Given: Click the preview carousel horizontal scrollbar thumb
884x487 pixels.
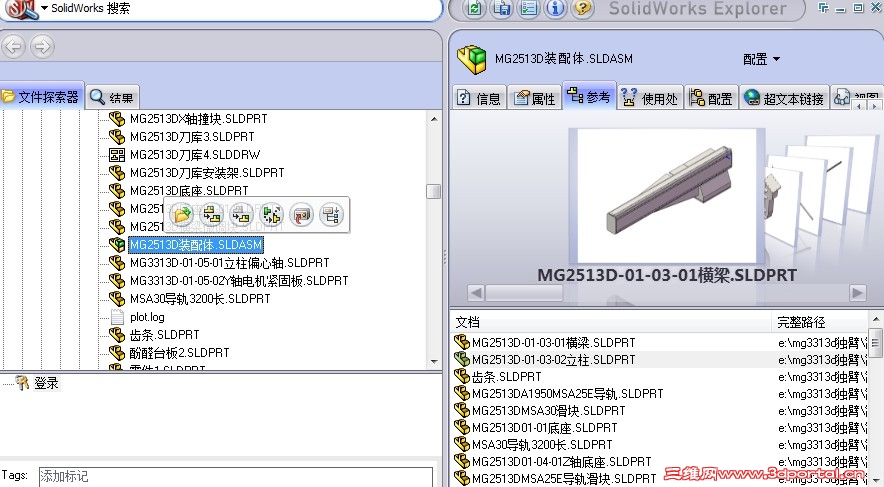Looking at the screenshot, I should 524,293.
